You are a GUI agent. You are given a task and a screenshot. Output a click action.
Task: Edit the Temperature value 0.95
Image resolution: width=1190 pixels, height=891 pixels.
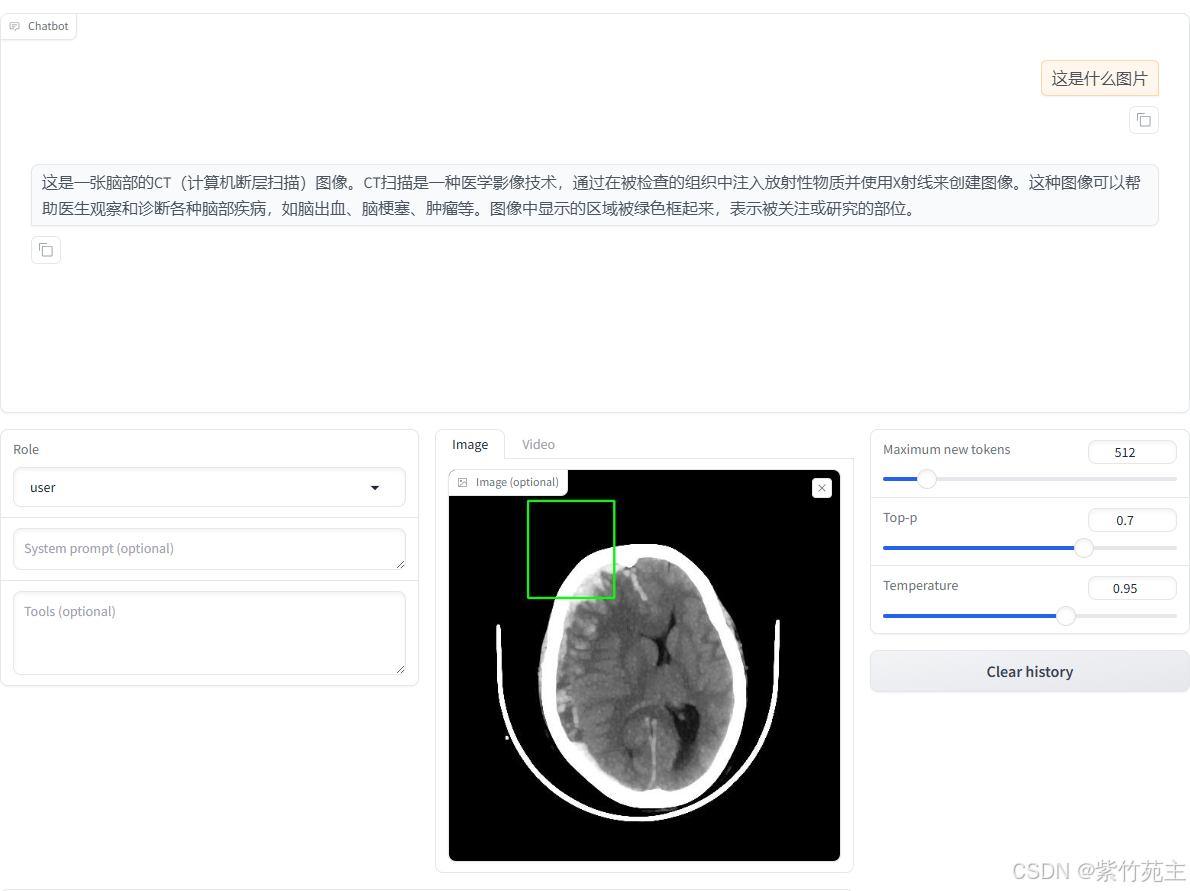pyautogui.click(x=1132, y=588)
